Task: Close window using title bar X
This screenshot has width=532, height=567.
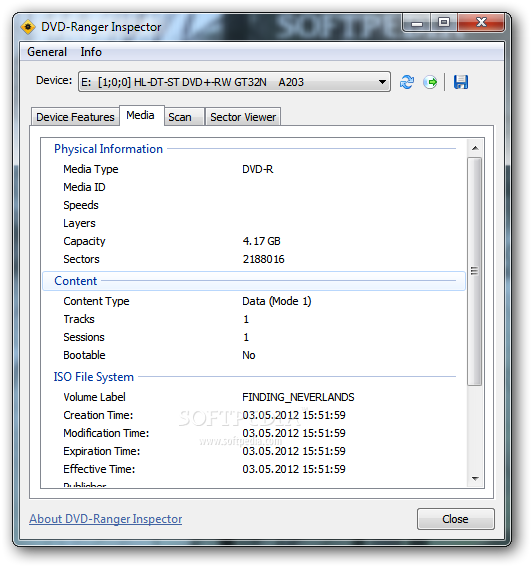Action: pos(481,23)
